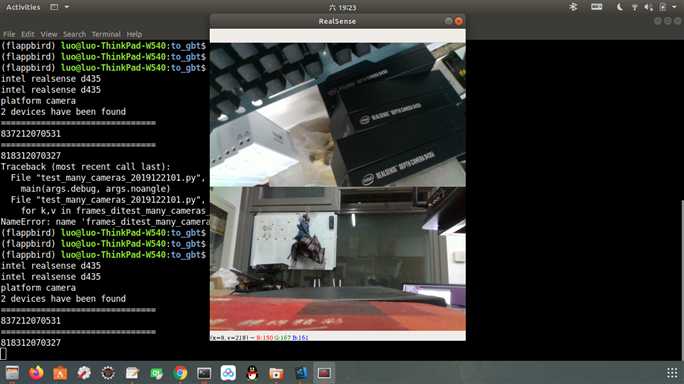
Task: Click the last '818312070327' serial line
Action: (x=31, y=343)
